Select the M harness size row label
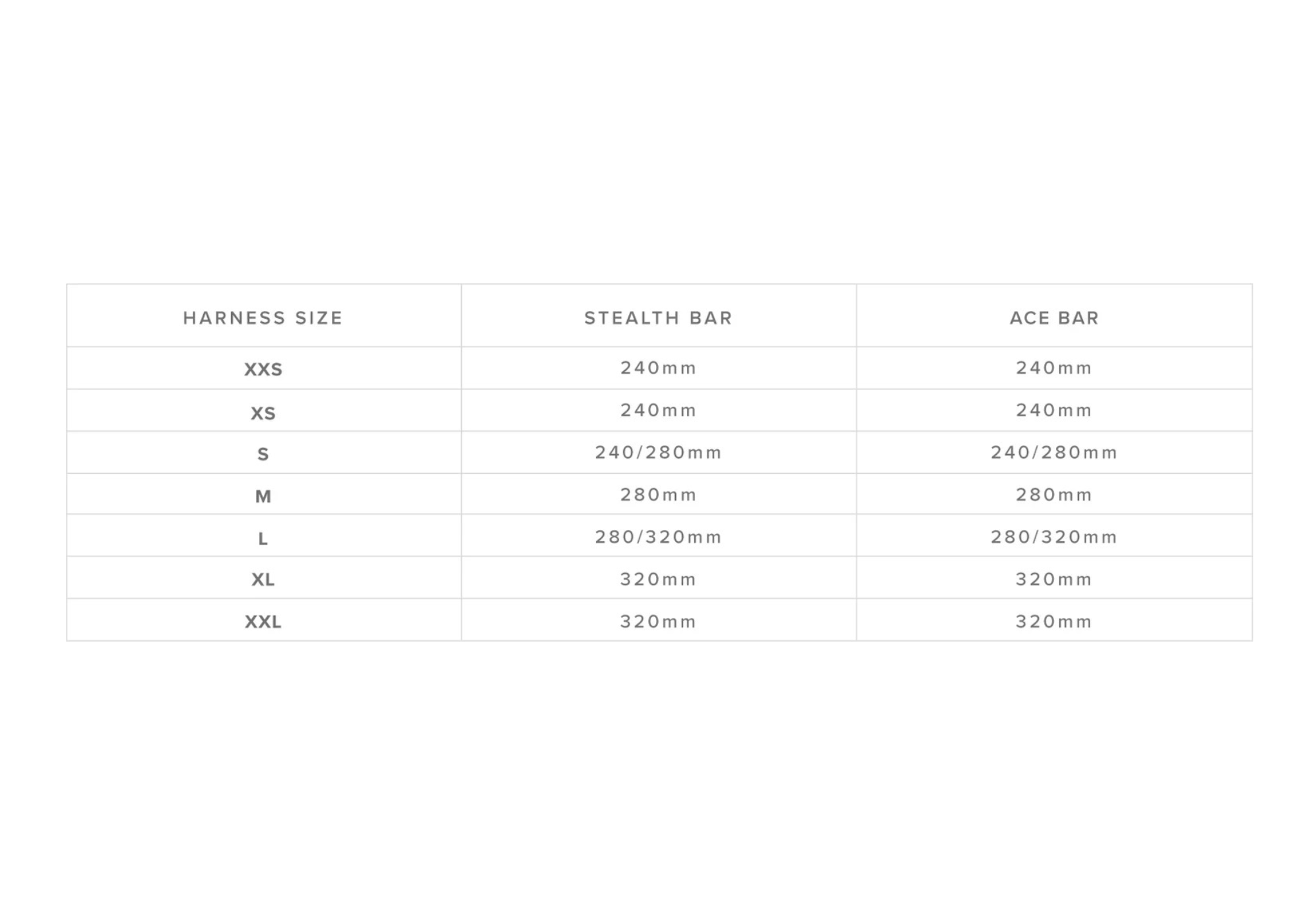Screen dimensions: 1316x903 click(x=263, y=496)
